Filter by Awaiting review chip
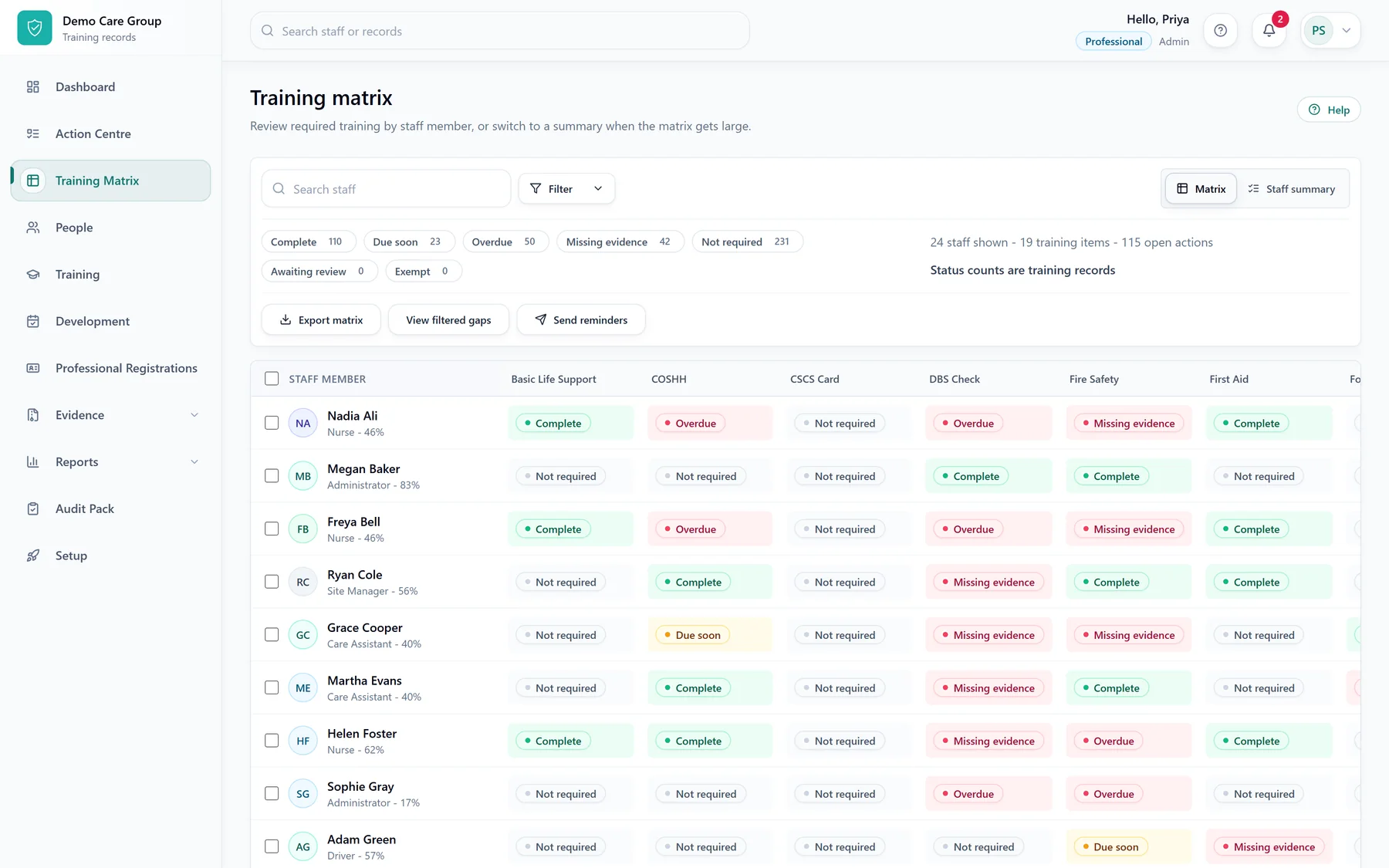Viewport: 1389px width, 868px height. [x=319, y=271]
